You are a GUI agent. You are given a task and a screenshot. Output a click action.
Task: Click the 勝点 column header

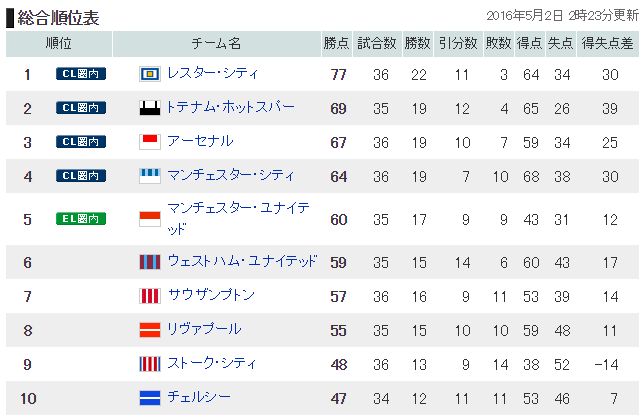pyautogui.click(x=336, y=44)
